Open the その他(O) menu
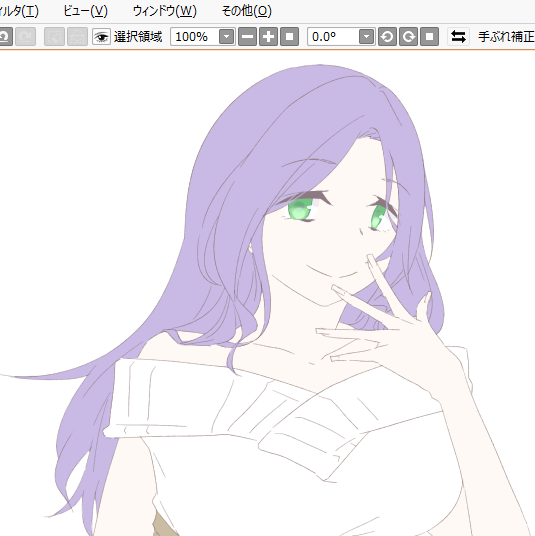The image size is (535, 536). tap(246, 11)
